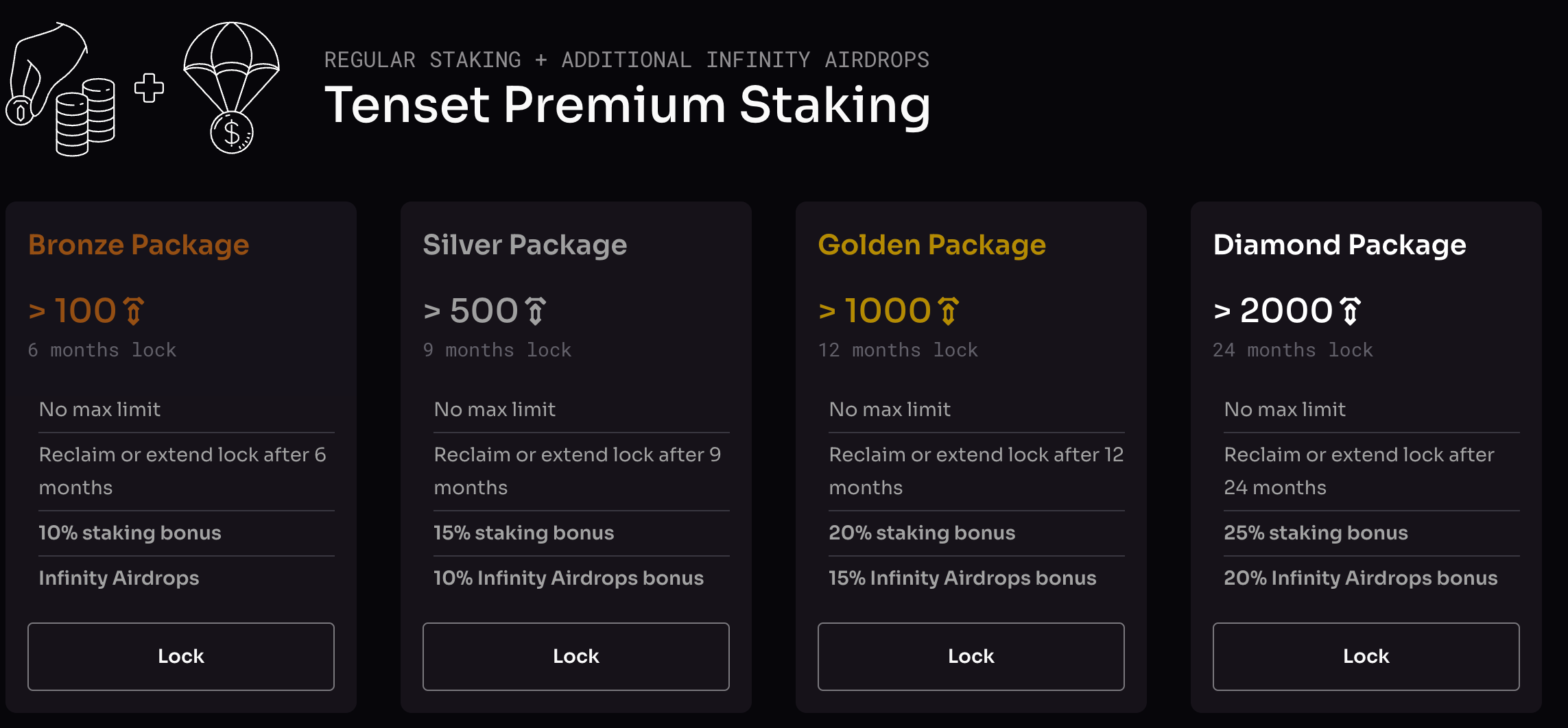The width and height of the screenshot is (1568, 728).
Task: Select the Golden Package title
Action: pyautogui.click(x=932, y=245)
